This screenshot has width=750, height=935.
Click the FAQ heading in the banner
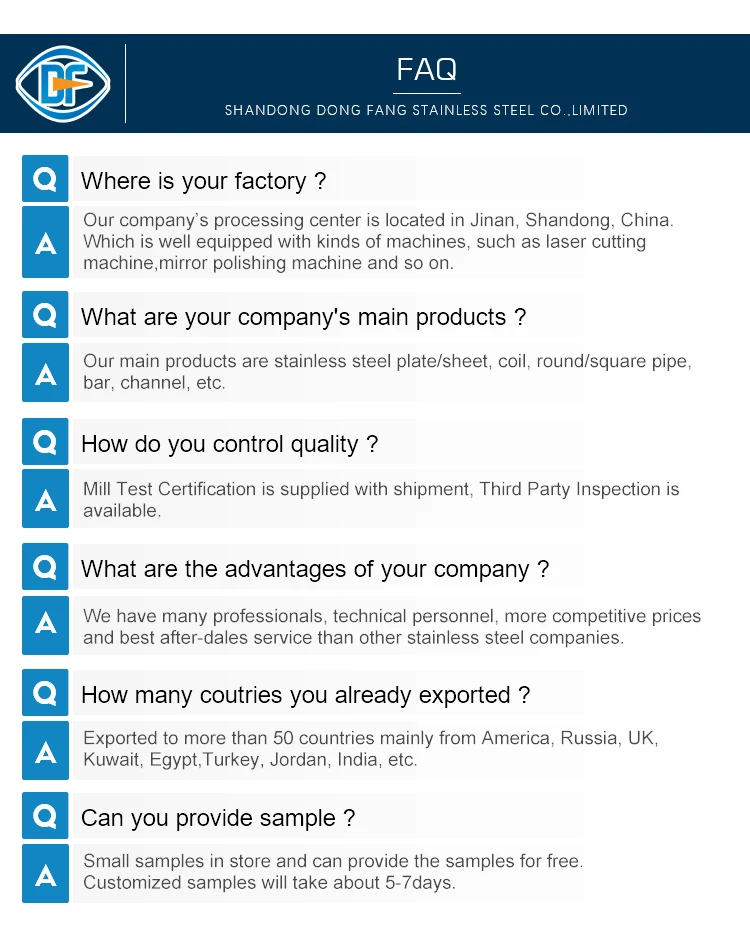(426, 69)
